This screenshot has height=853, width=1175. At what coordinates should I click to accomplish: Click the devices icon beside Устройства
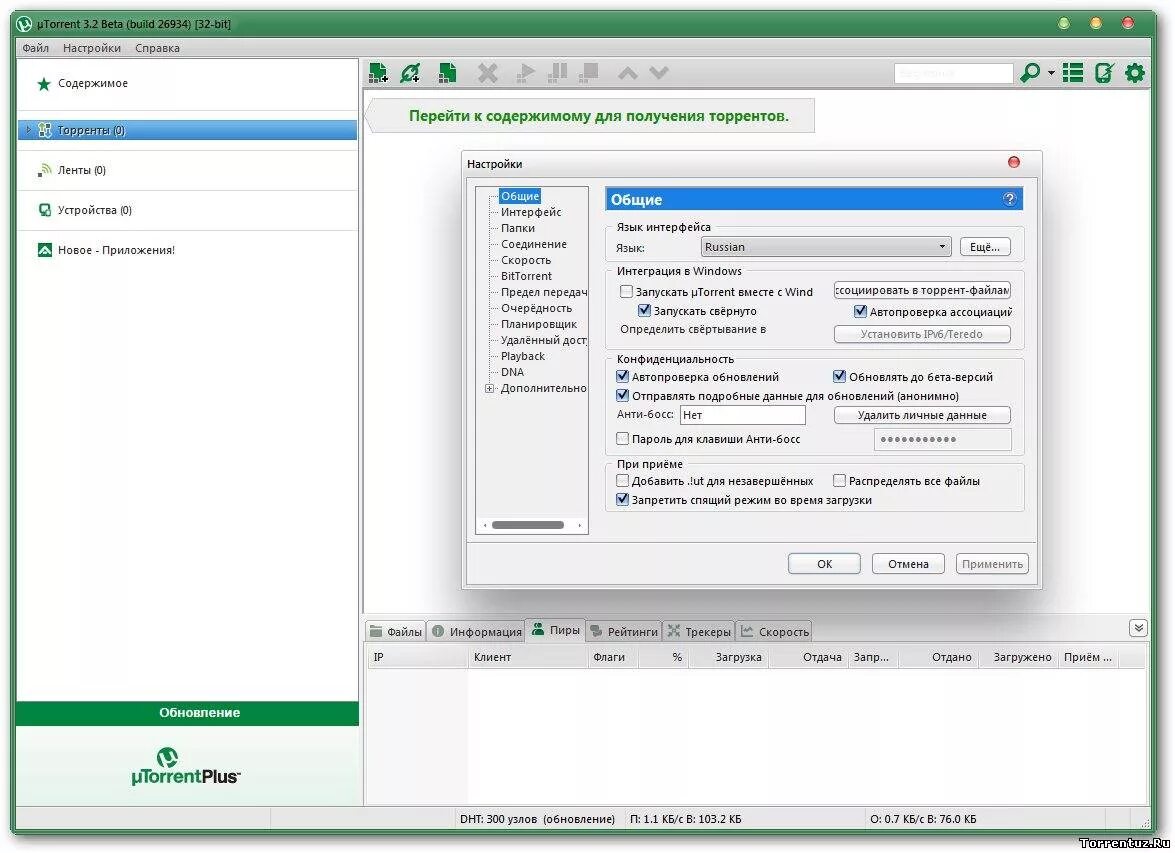[44, 210]
